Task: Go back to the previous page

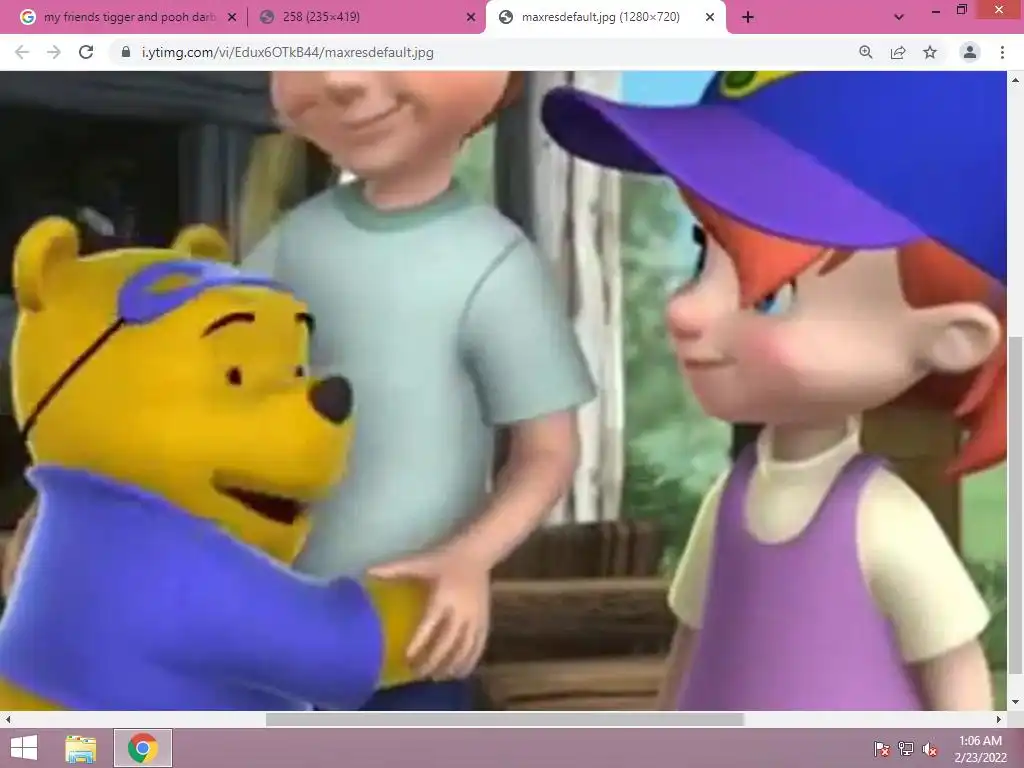Action: pos(22,52)
